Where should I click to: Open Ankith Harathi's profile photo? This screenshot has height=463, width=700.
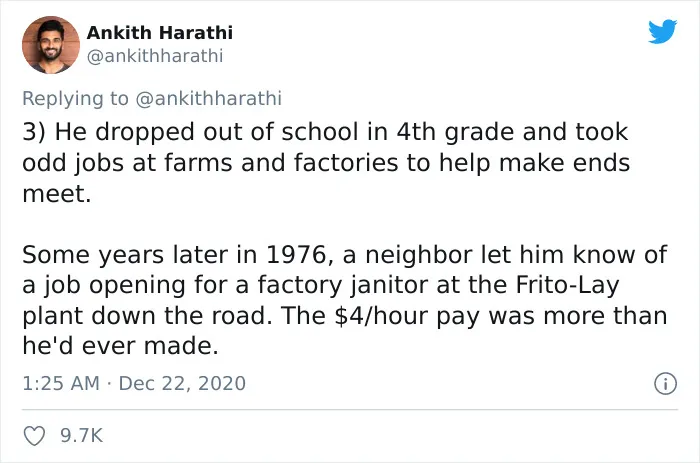tap(51, 45)
